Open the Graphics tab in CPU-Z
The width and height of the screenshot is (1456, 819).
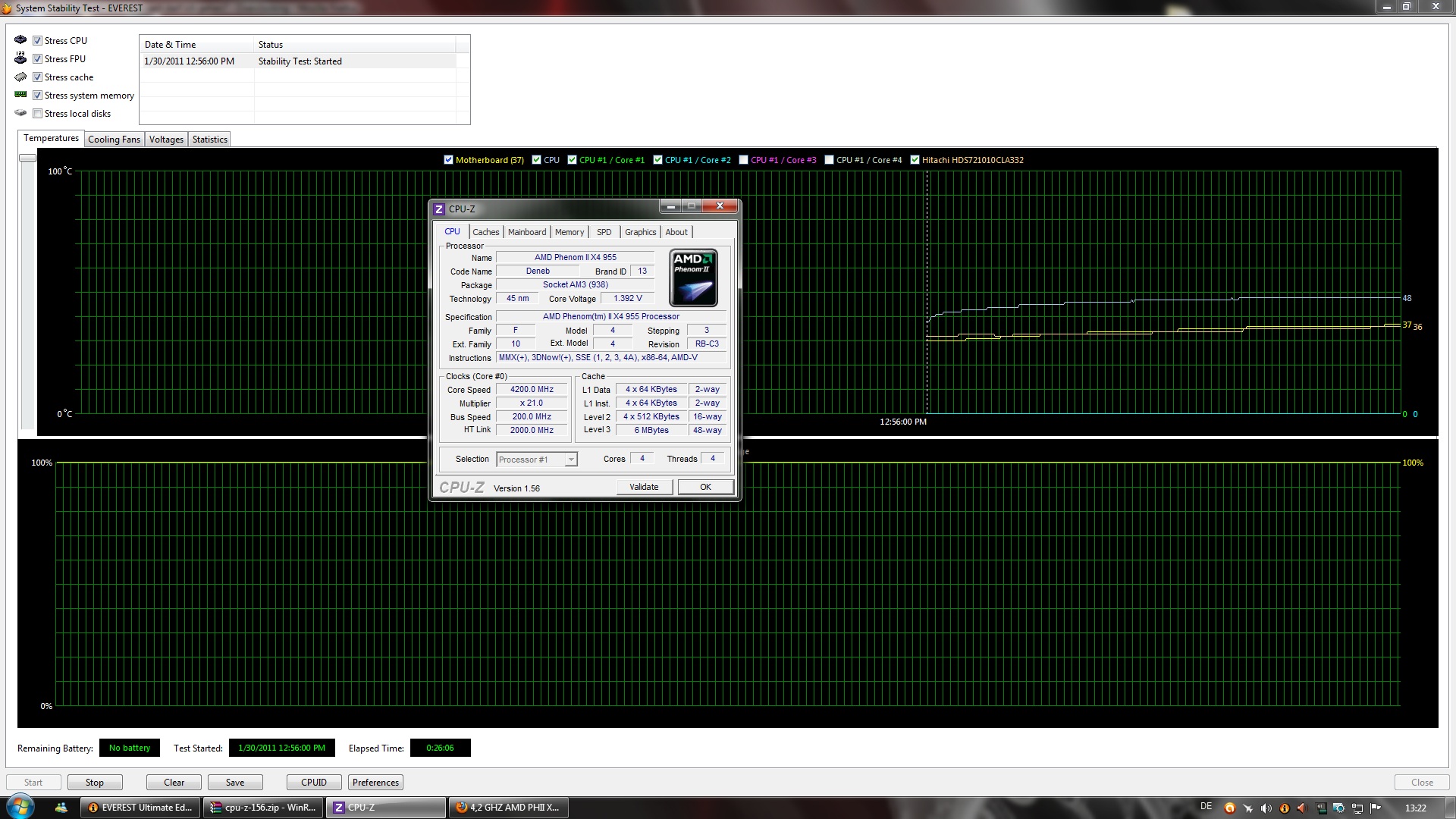(x=640, y=232)
